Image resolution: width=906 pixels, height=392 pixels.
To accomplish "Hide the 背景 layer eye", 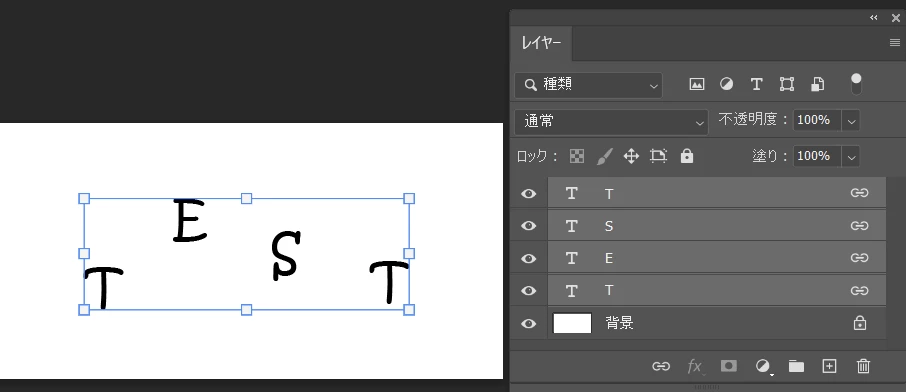I will click(x=529, y=323).
